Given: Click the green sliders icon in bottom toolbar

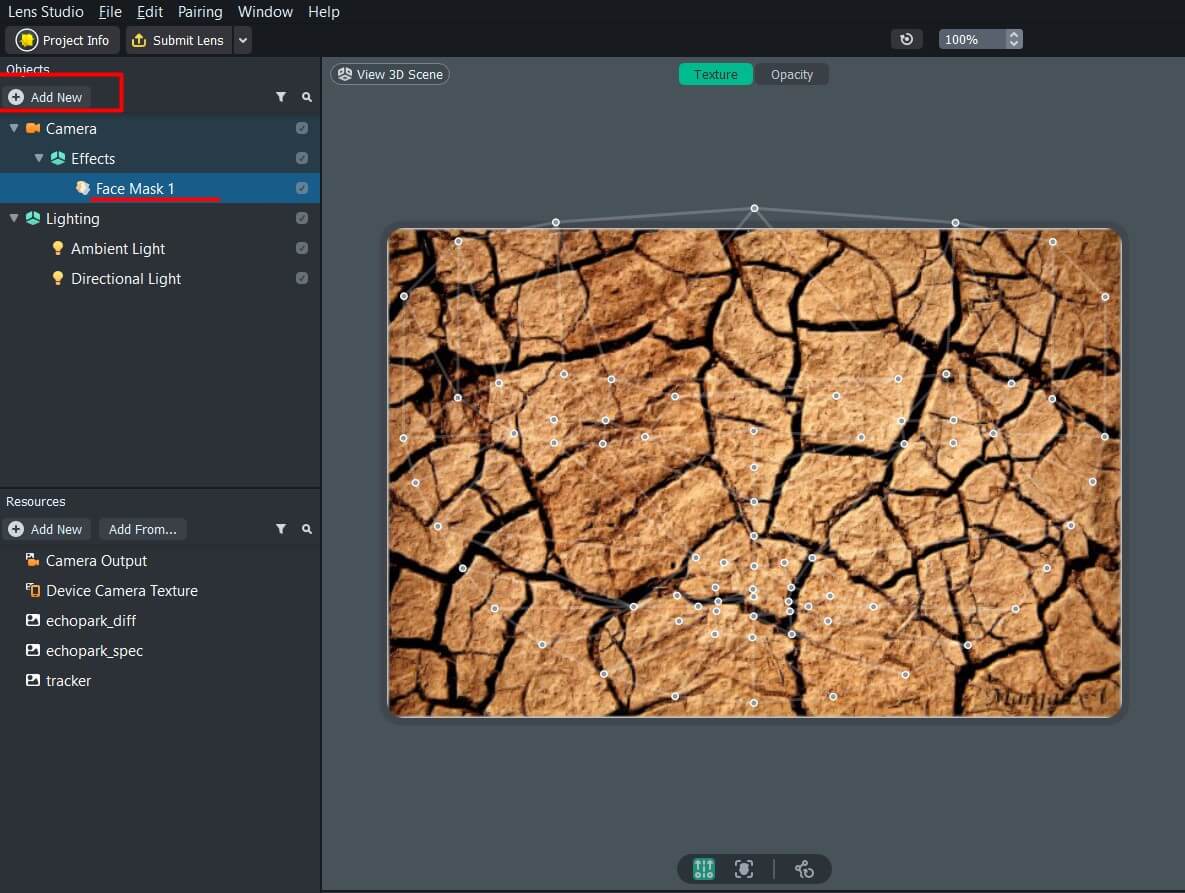Looking at the screenshot, I should (x=704, y=869).
